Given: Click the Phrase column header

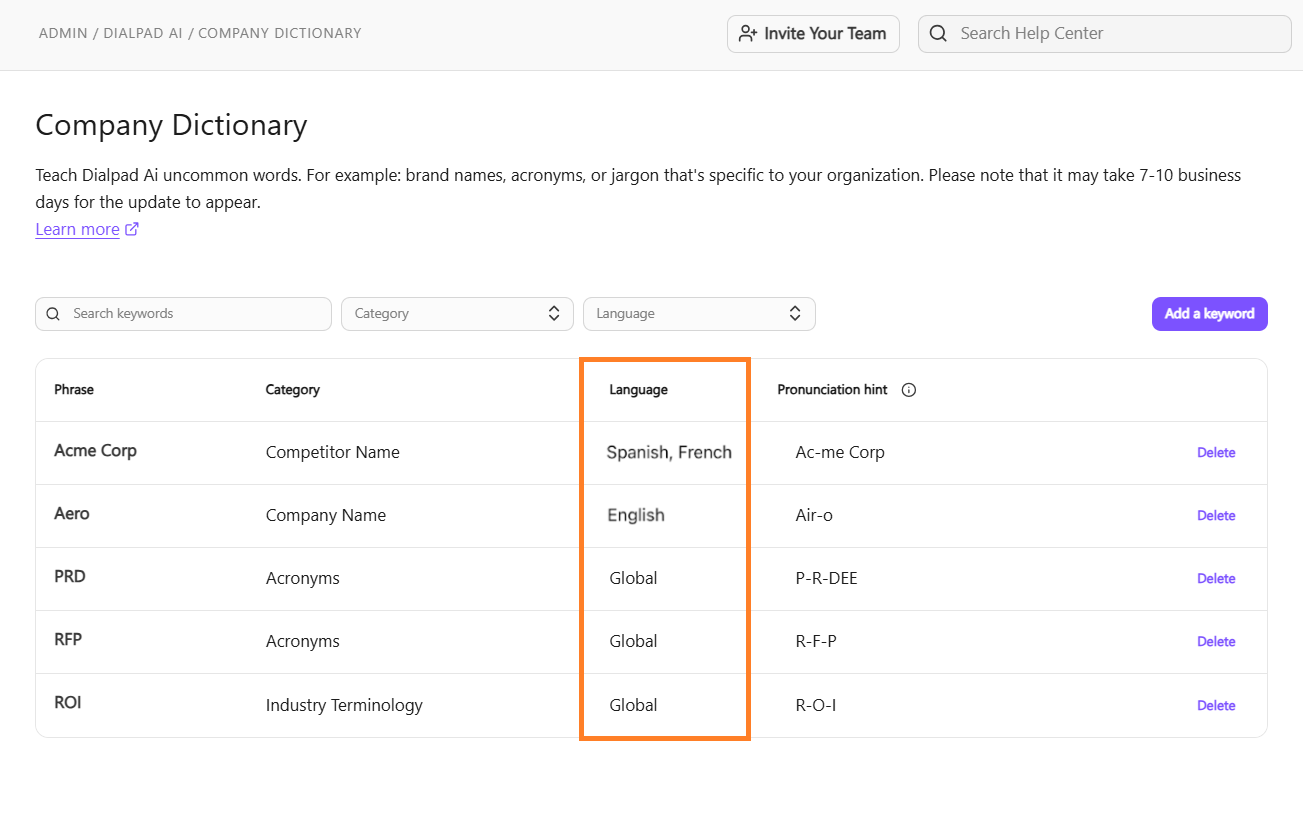Looking at the screenshot, I should tap(74, 390).
